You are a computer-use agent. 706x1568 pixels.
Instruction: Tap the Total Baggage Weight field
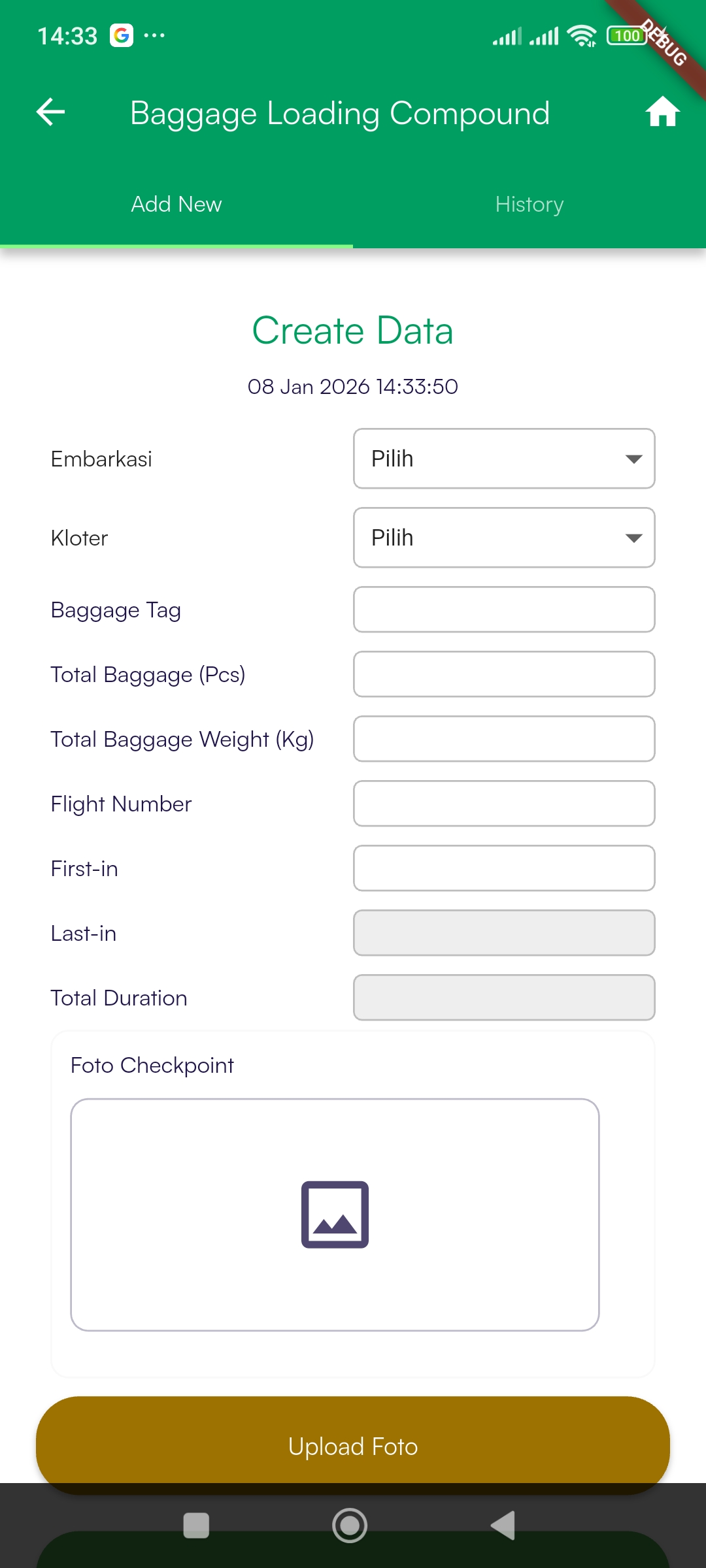[504, 739]
